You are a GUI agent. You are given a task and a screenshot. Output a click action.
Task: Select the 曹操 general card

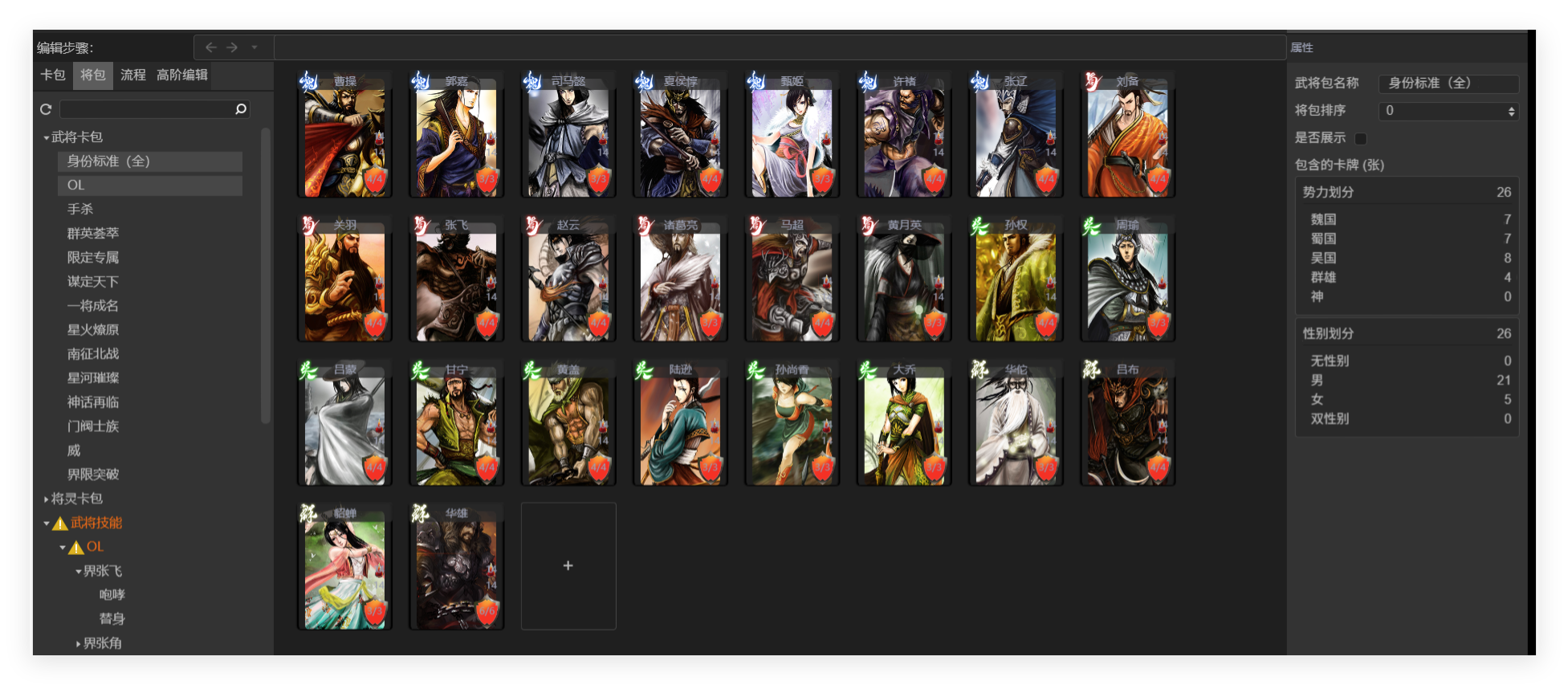[x=344, y=134]
